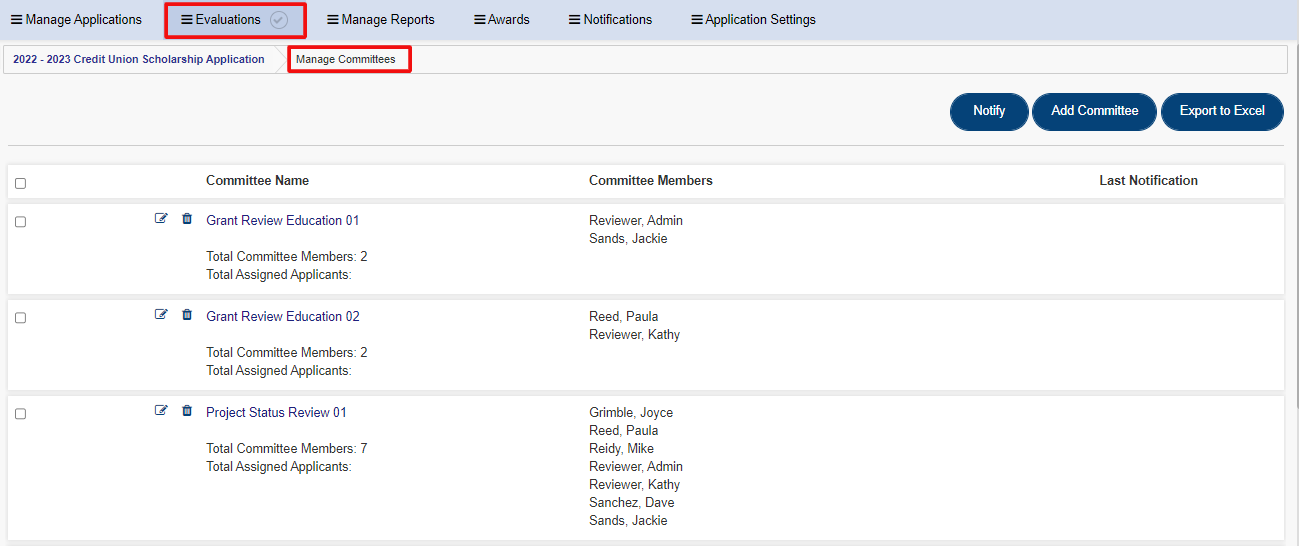Open Project Status Review 01 link

coord(277,412)
